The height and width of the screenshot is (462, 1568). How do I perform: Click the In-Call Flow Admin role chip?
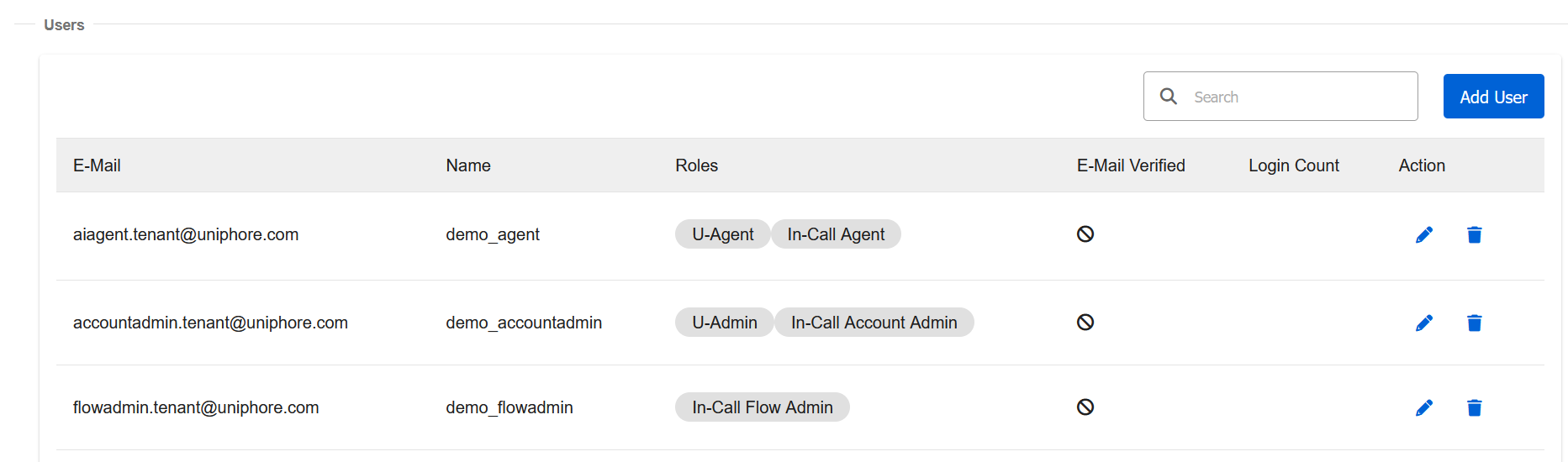pos(762,407)
